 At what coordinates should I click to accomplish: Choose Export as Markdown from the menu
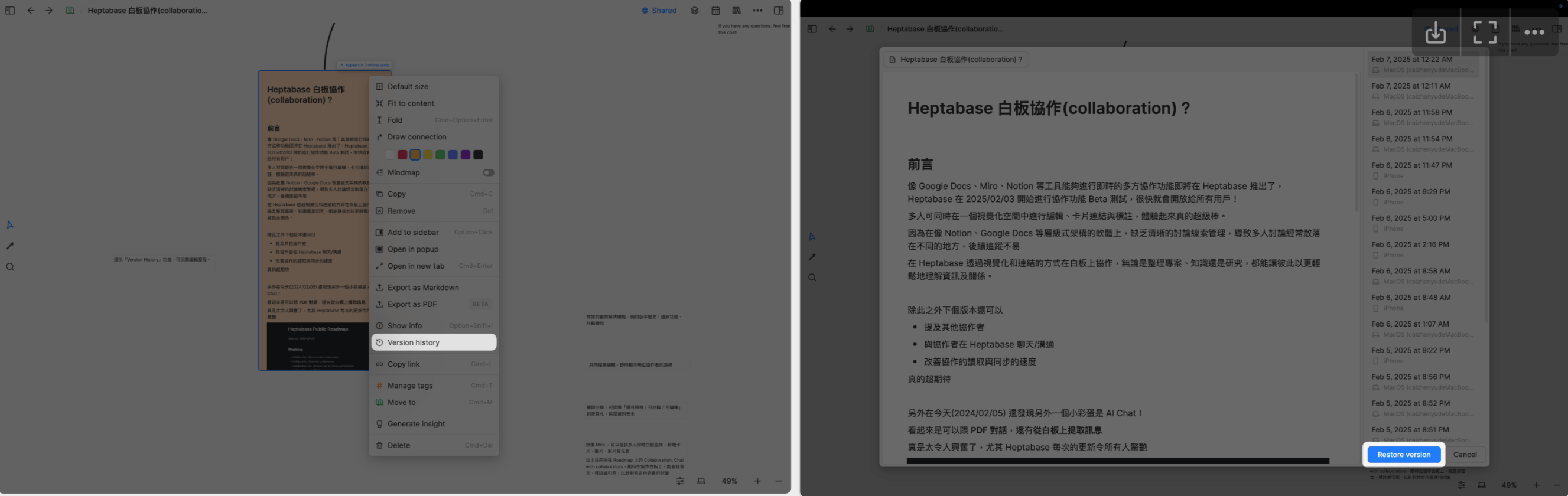(x=434, y=287)
